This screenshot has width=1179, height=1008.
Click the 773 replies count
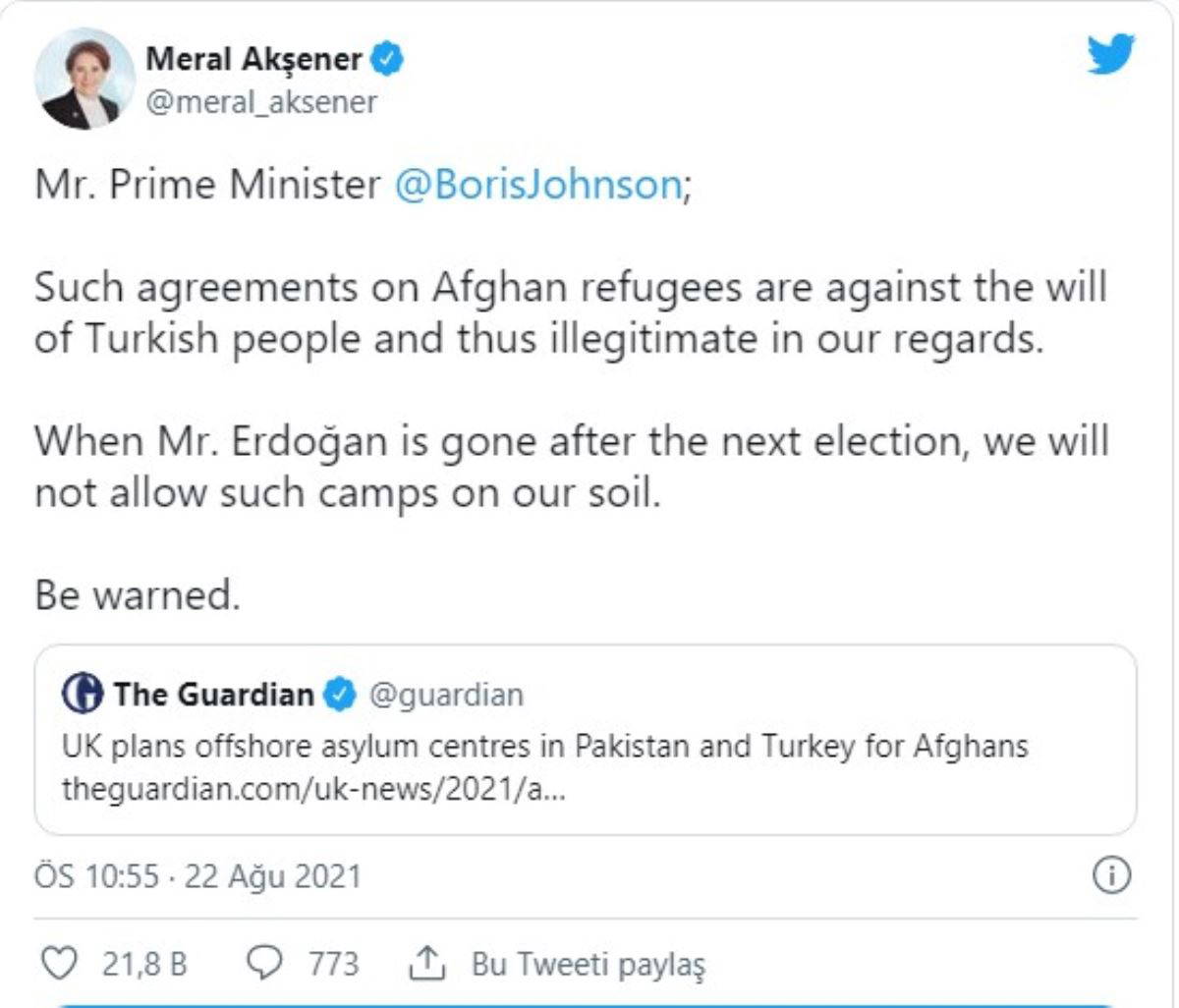point(333,964)
